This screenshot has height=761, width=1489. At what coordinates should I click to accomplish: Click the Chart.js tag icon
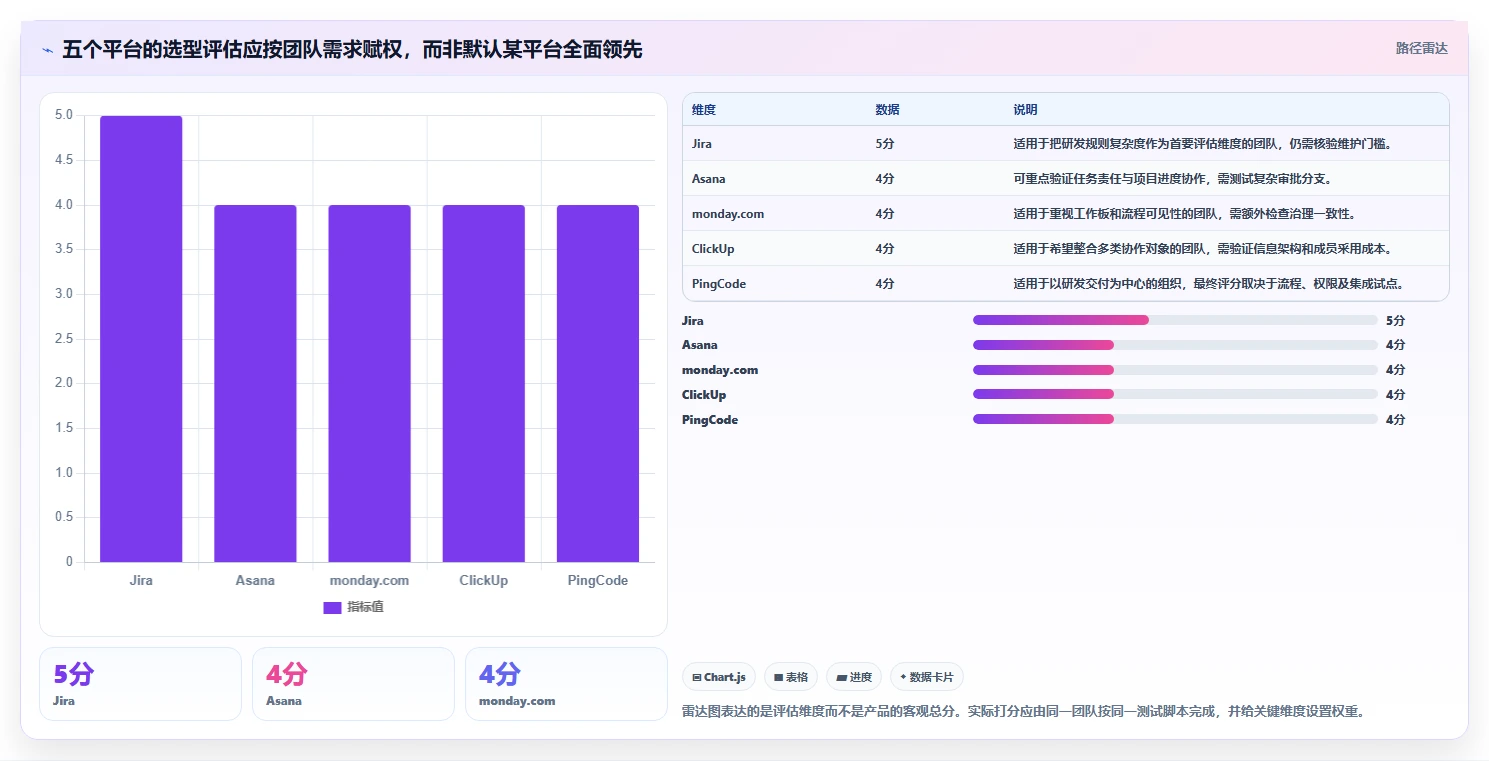(697, 678)
